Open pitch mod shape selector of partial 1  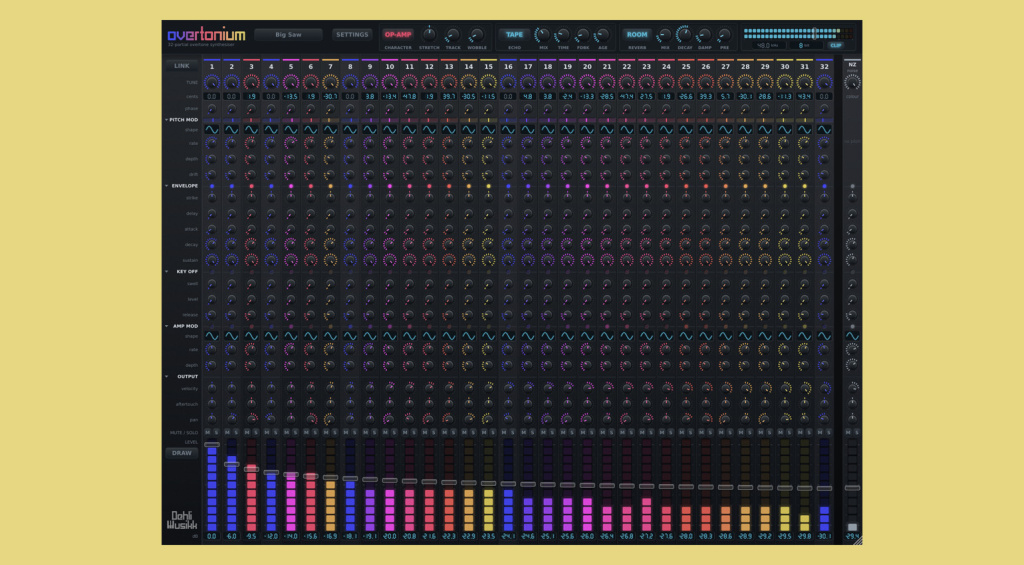[212, 130]
